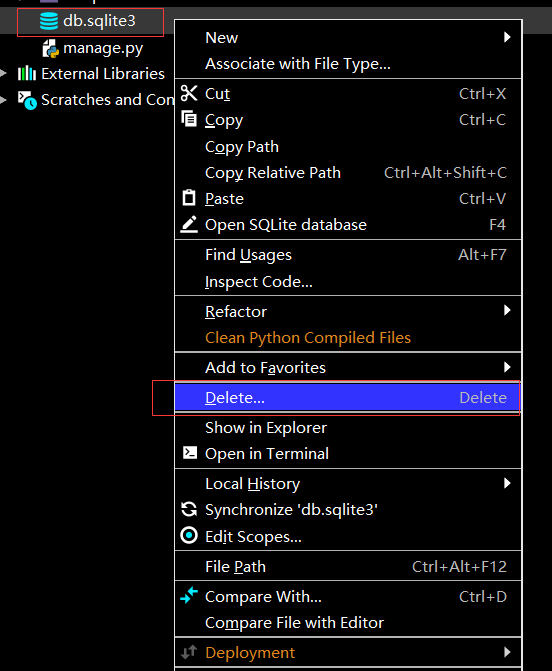Click the Synchronize refresh icon
The width and height of the screenshot is (552, 671).
[x=189, y=509]
